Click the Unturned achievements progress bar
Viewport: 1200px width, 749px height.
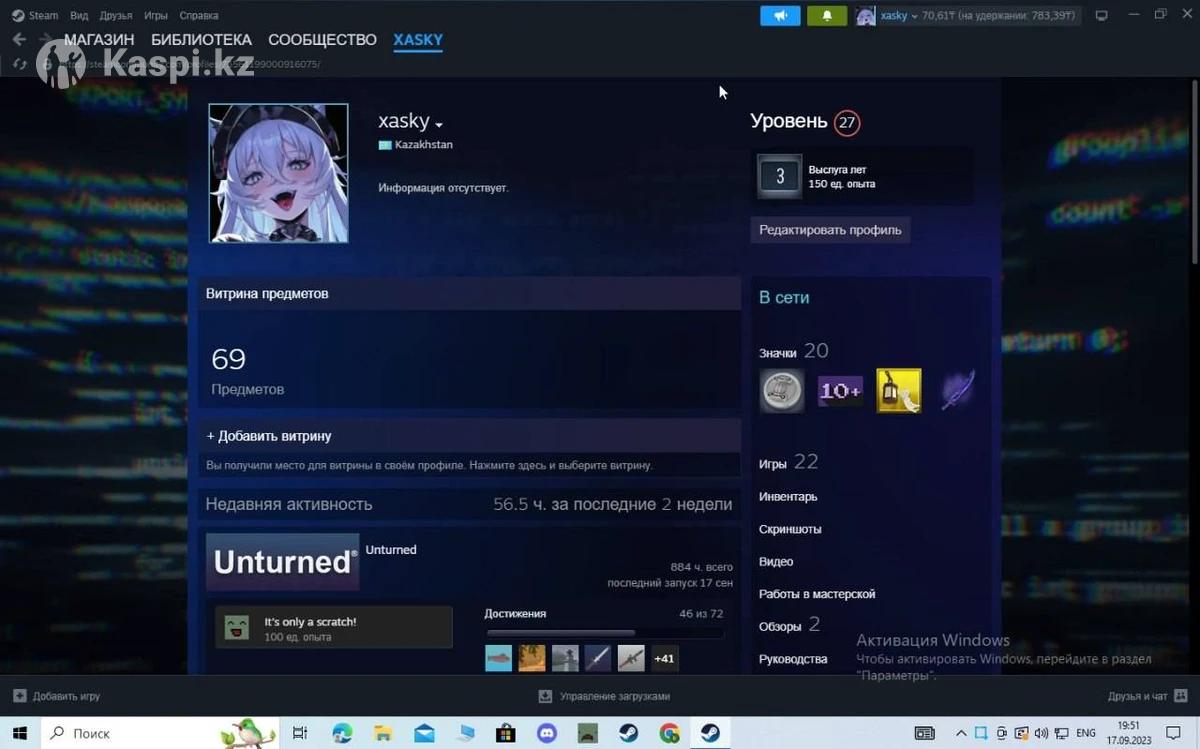coord(604,633)
